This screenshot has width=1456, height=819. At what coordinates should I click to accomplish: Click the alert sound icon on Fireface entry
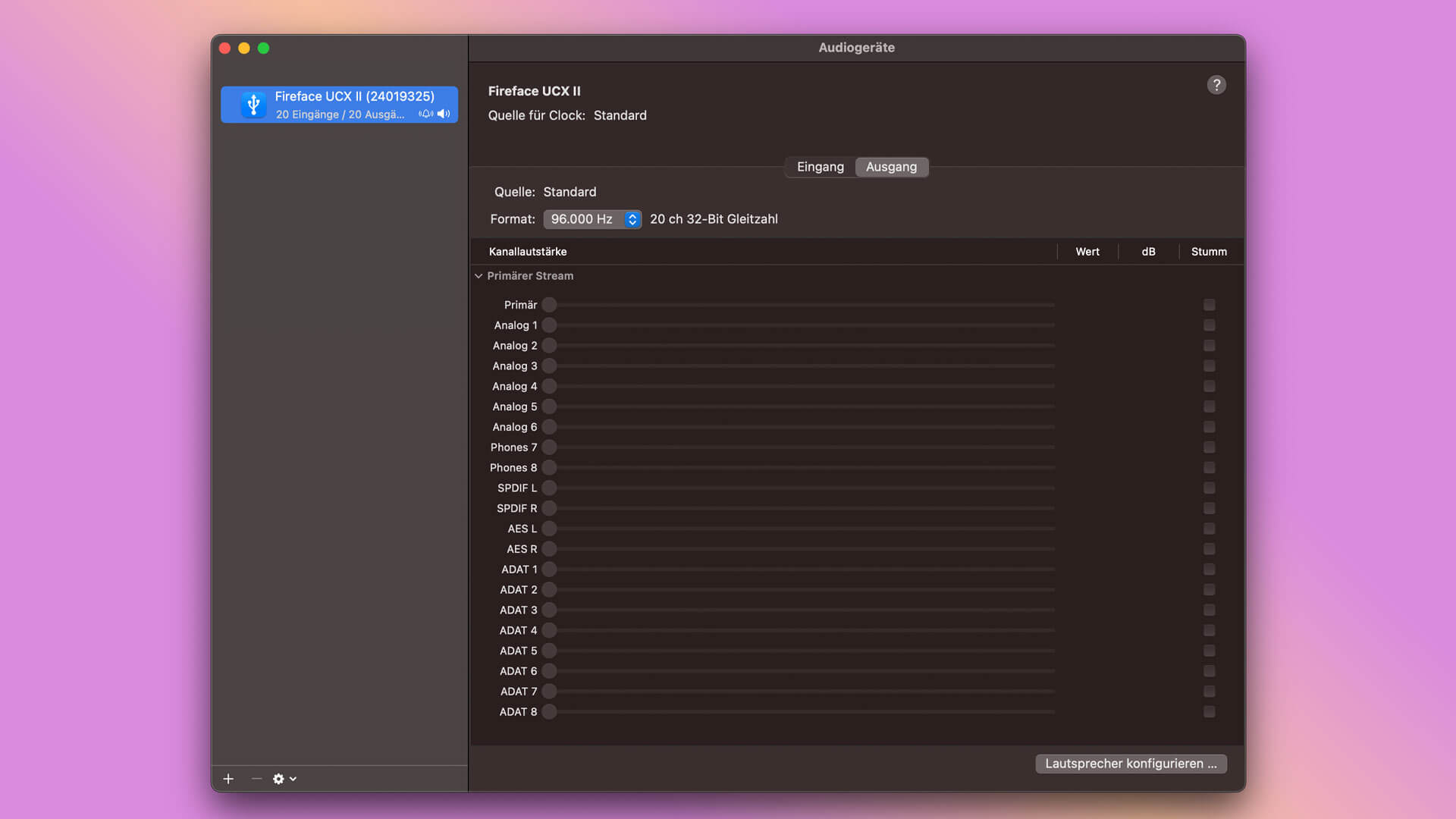pos(426,115)
